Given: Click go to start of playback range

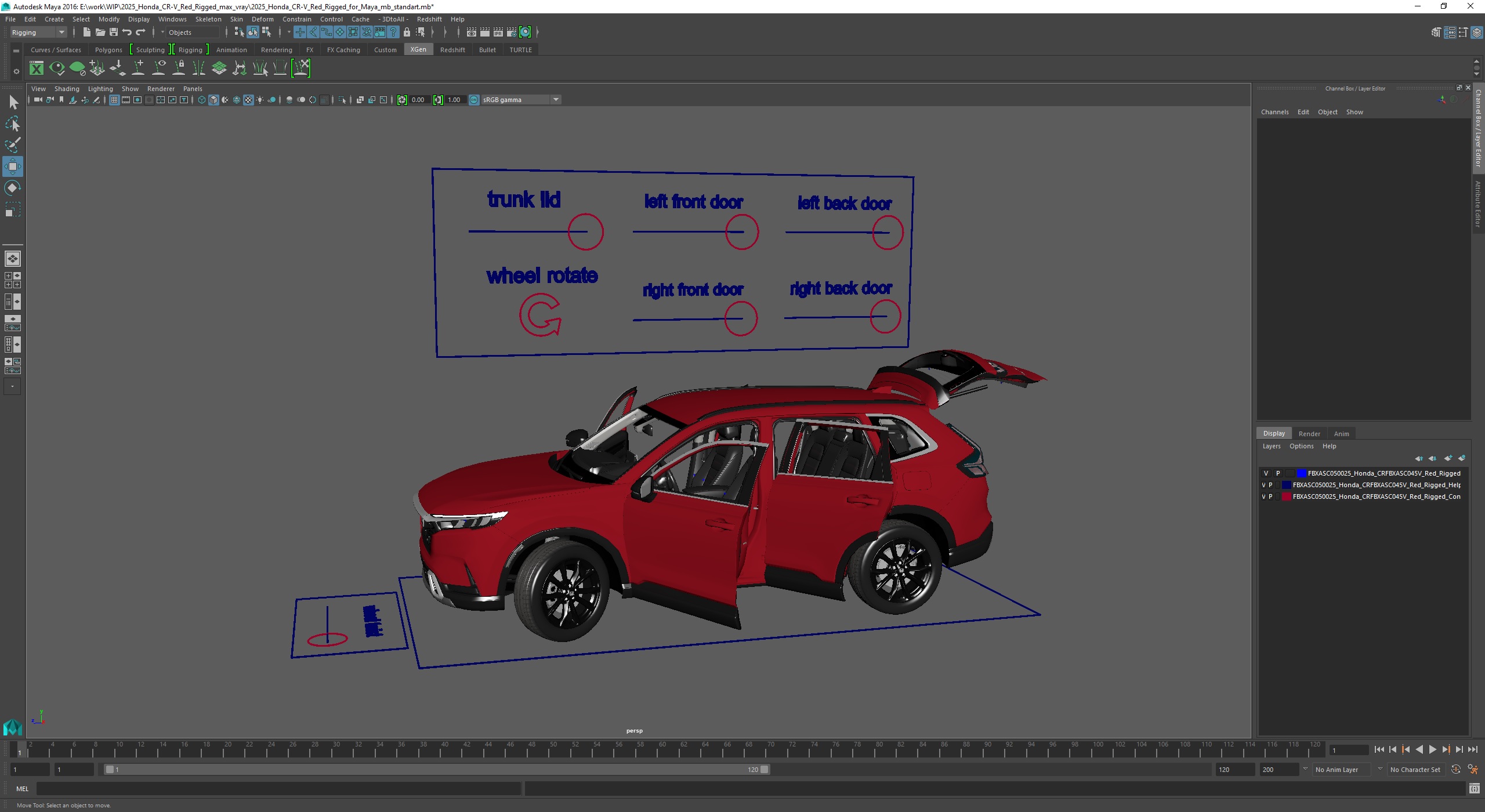Looking at the screenshot, I should point(1379,750).
